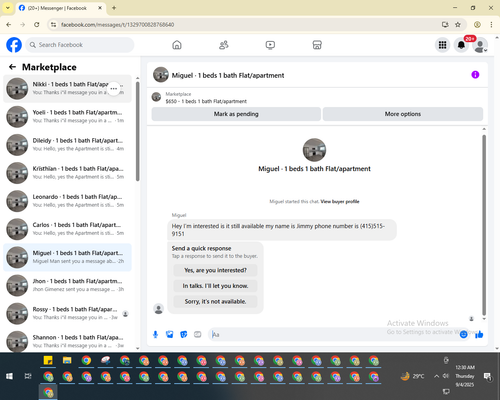Open the Yoeli conversation
Viewport: 500px width, 400px height.
click(67, 117)
